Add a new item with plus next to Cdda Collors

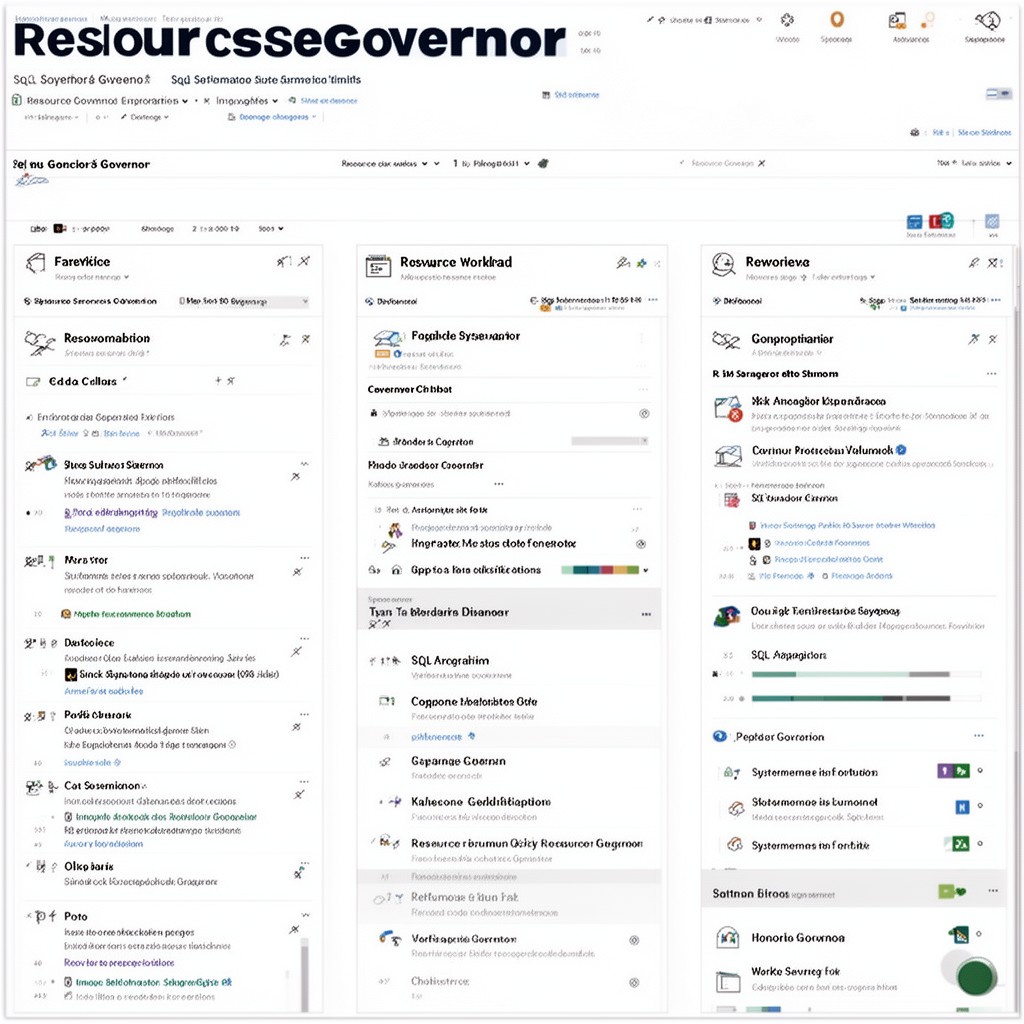pos(218,380)
